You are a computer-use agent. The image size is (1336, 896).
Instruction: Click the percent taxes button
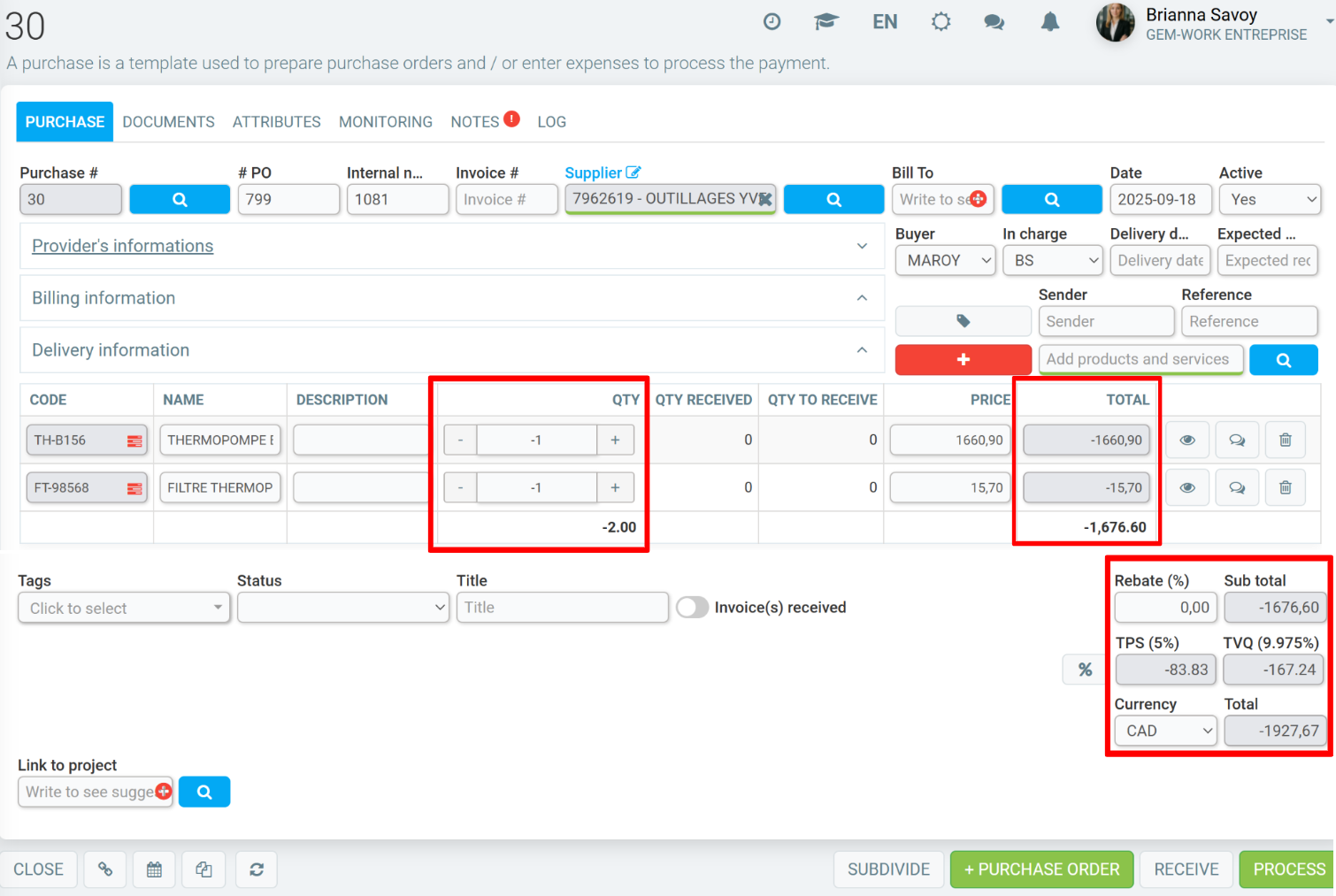click(1085, 670)
